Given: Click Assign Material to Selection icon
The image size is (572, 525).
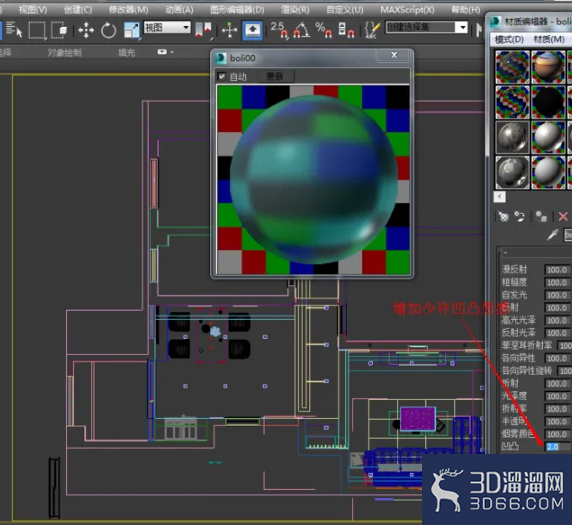Looking at the screenshot, I should [x=541, y=217].
